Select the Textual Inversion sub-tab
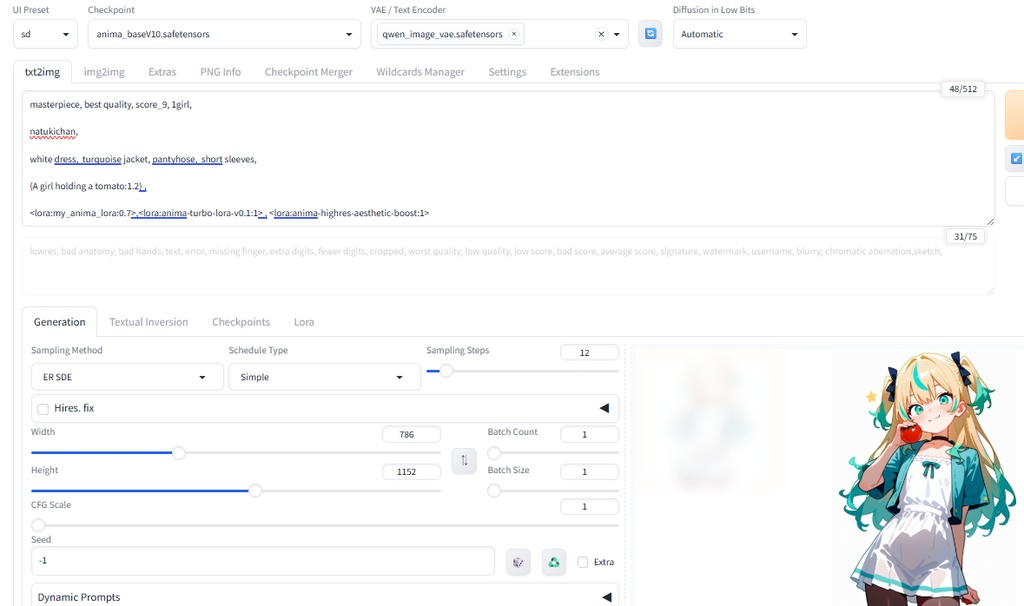Viewport: 1024px width, 606px height. coord(148,322)
